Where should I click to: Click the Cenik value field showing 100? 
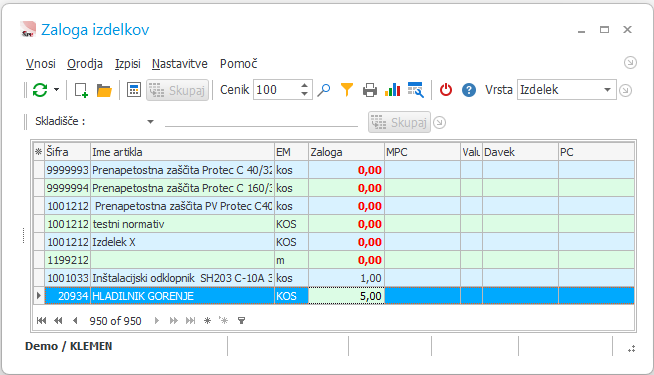[x=276, y=90]
